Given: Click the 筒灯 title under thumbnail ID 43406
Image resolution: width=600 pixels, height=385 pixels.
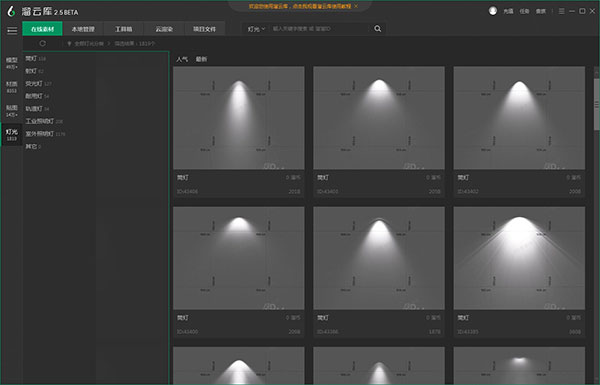Looking at the screenshot, I should [183, 178].
